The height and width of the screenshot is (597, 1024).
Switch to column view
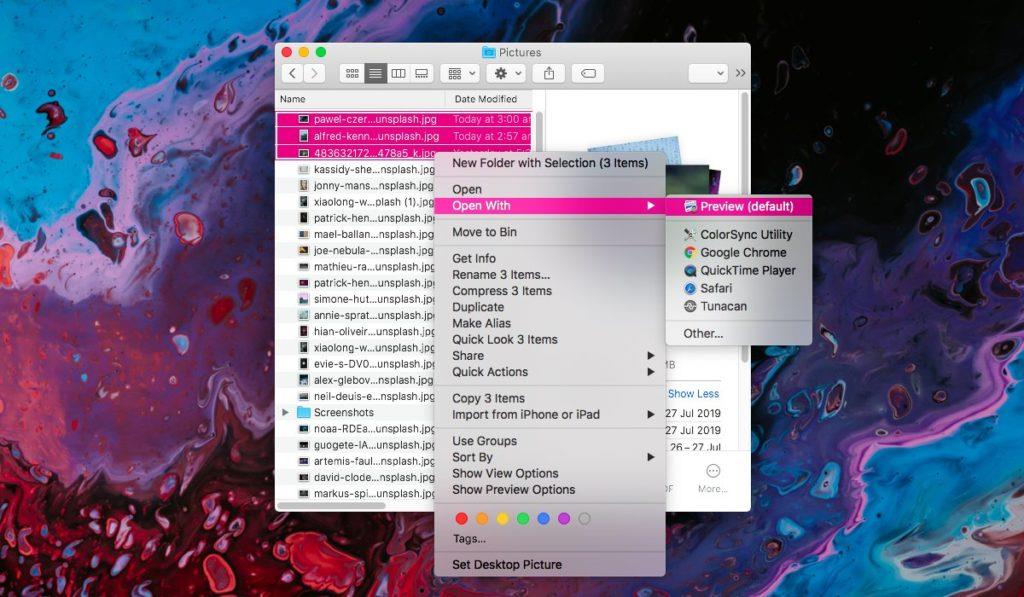(x=400, y=72)
